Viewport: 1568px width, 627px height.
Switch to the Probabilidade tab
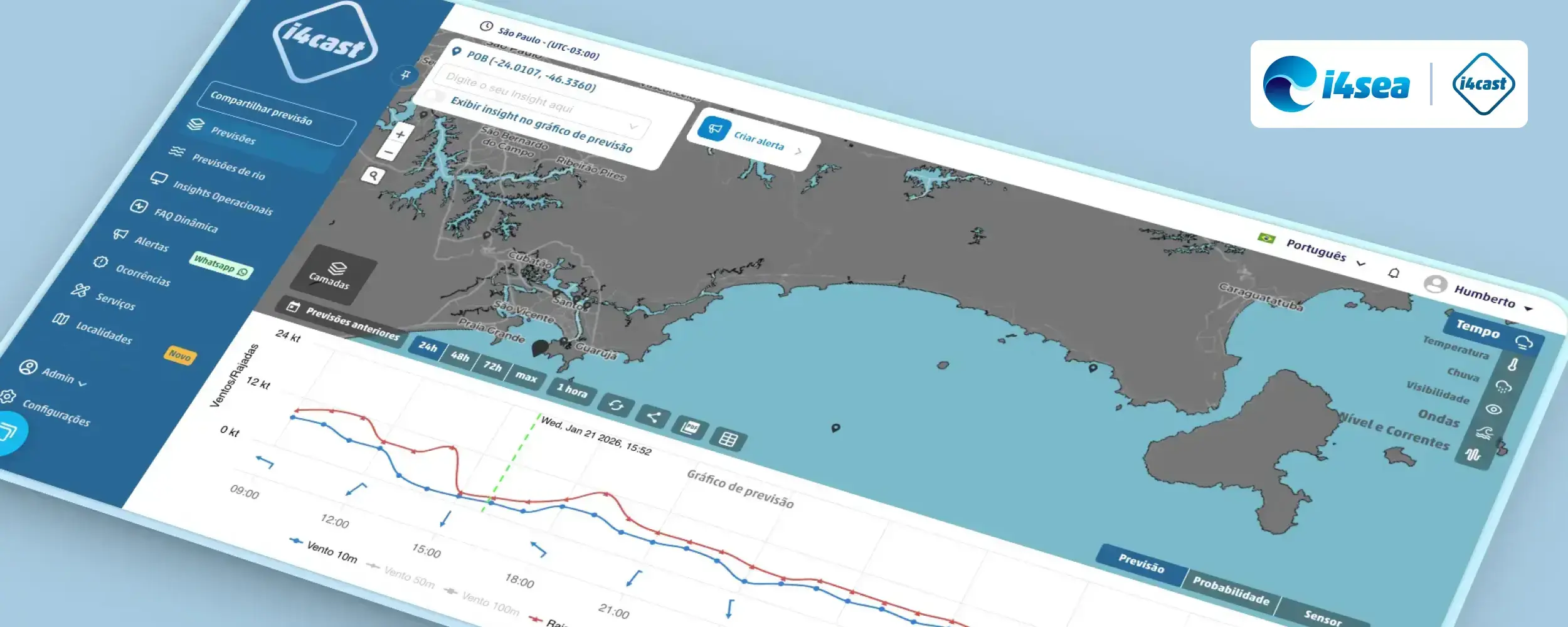pos(1231,591)
